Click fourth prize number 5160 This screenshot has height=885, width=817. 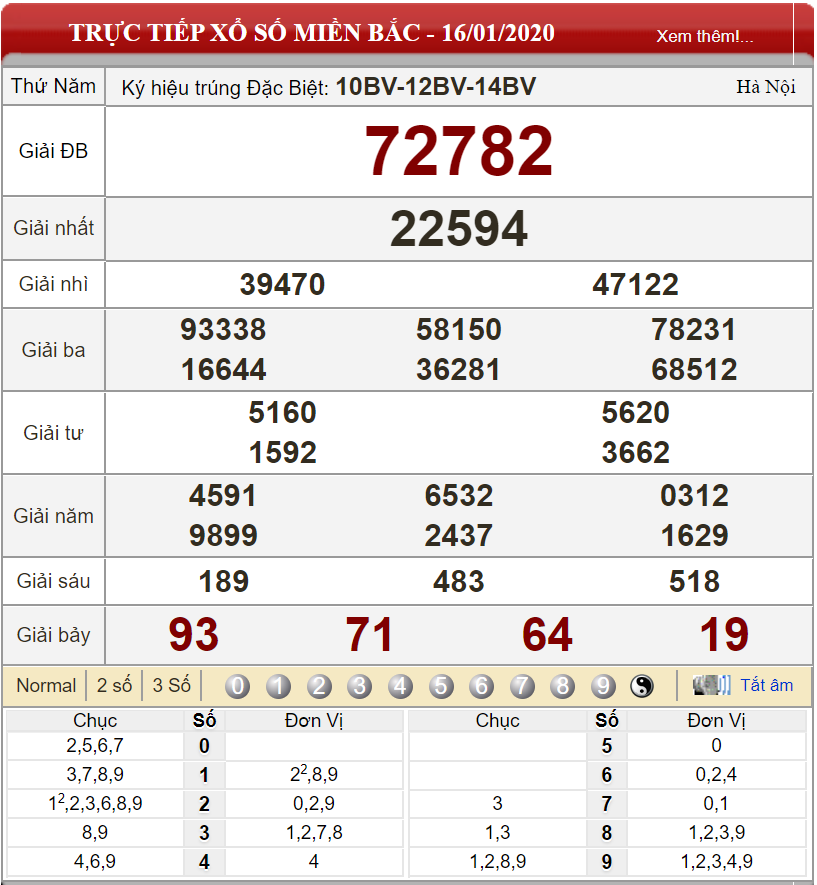point(282,413)
